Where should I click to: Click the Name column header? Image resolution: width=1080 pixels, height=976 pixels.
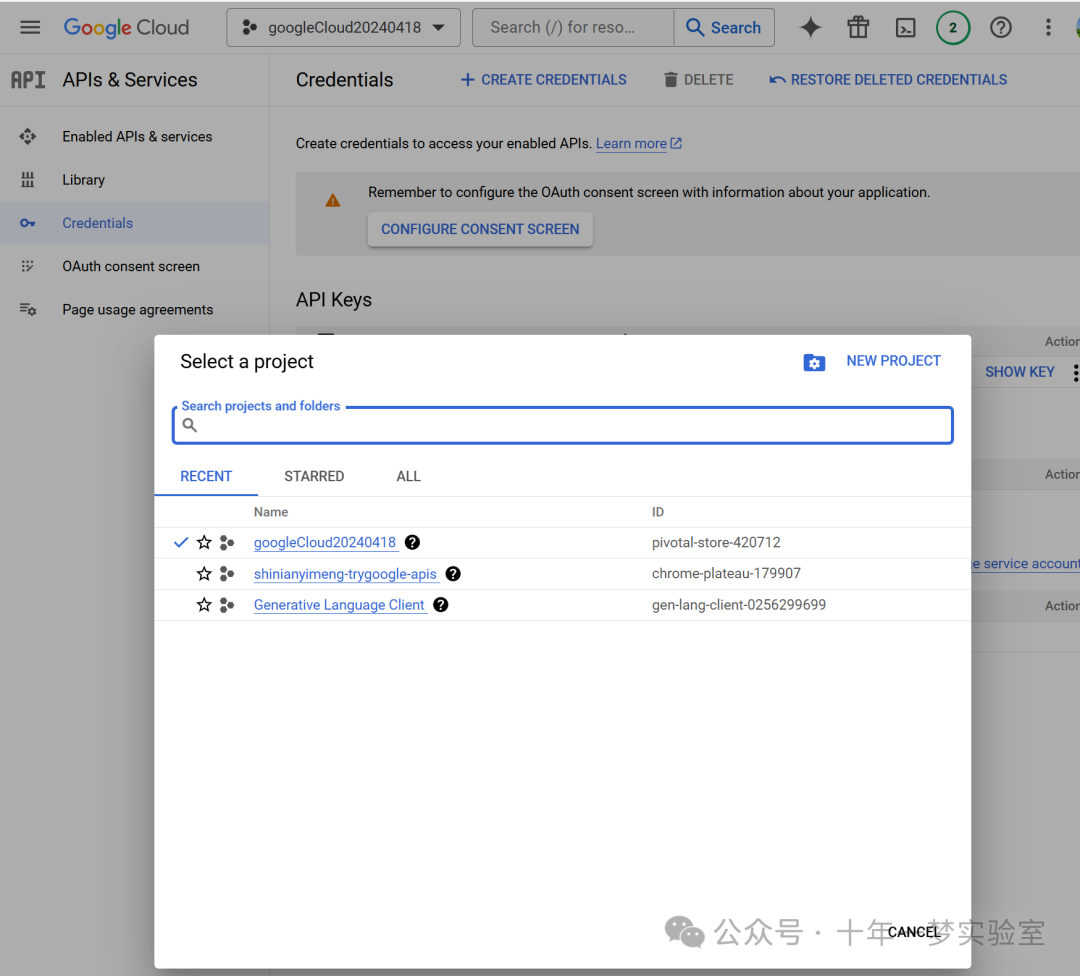tap(271, 512)
